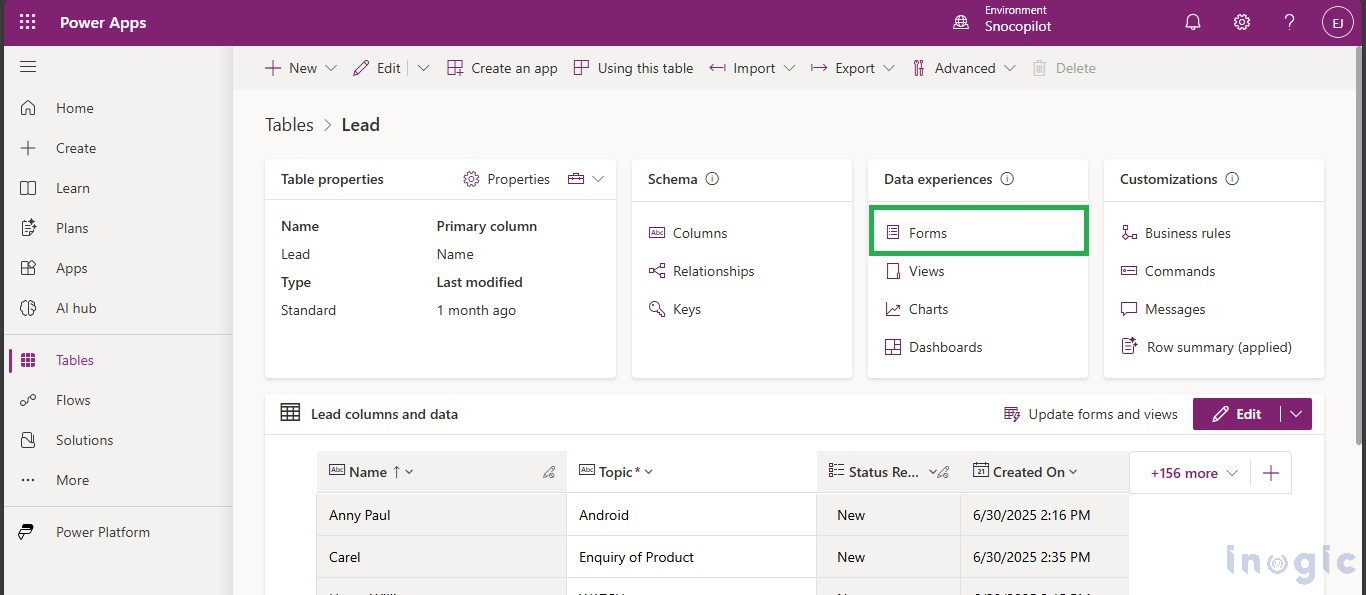Screen dimensions: 1366x595
Task: Select the Enquiry of Product cell
Action: pos(691,557)
